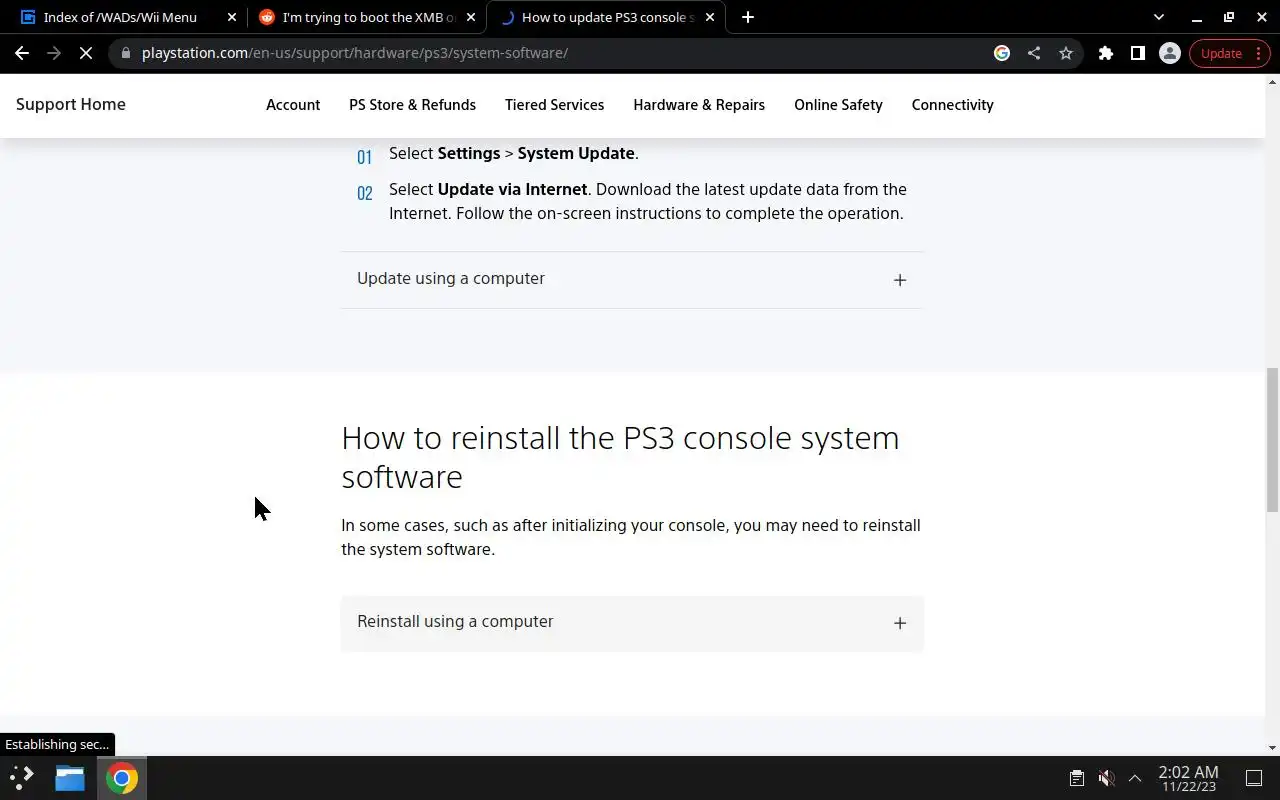The image size is (1280, 800).
Task: Close the Wii Menu index tab
Action: coord(232,17)
